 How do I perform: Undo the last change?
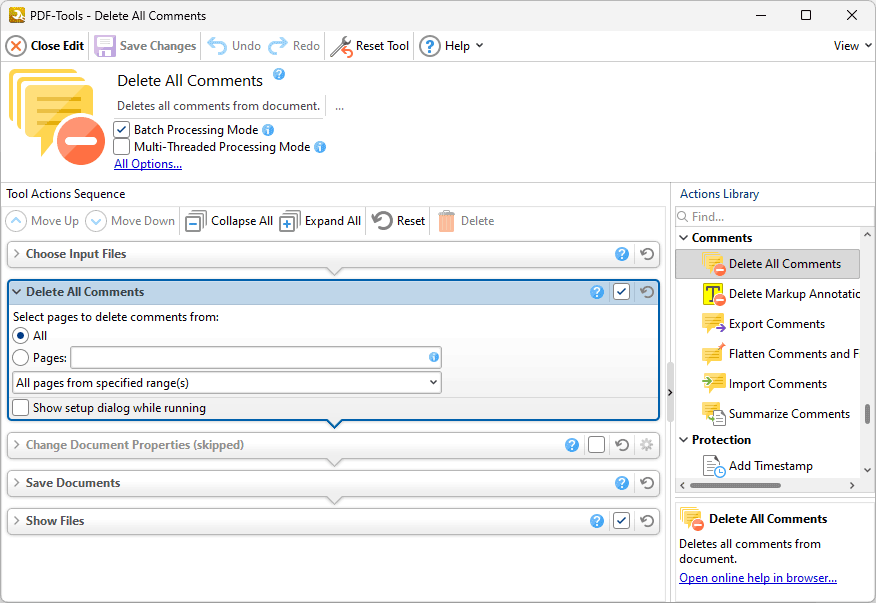(234, 46)
